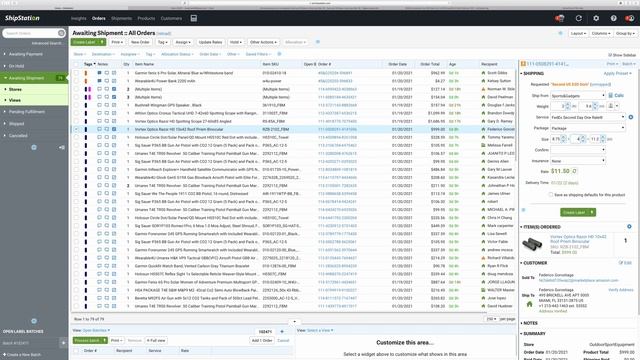The width and height of the screenshot is (640, 360).
Task: Click the Process batch button
Action: point(90,340)
